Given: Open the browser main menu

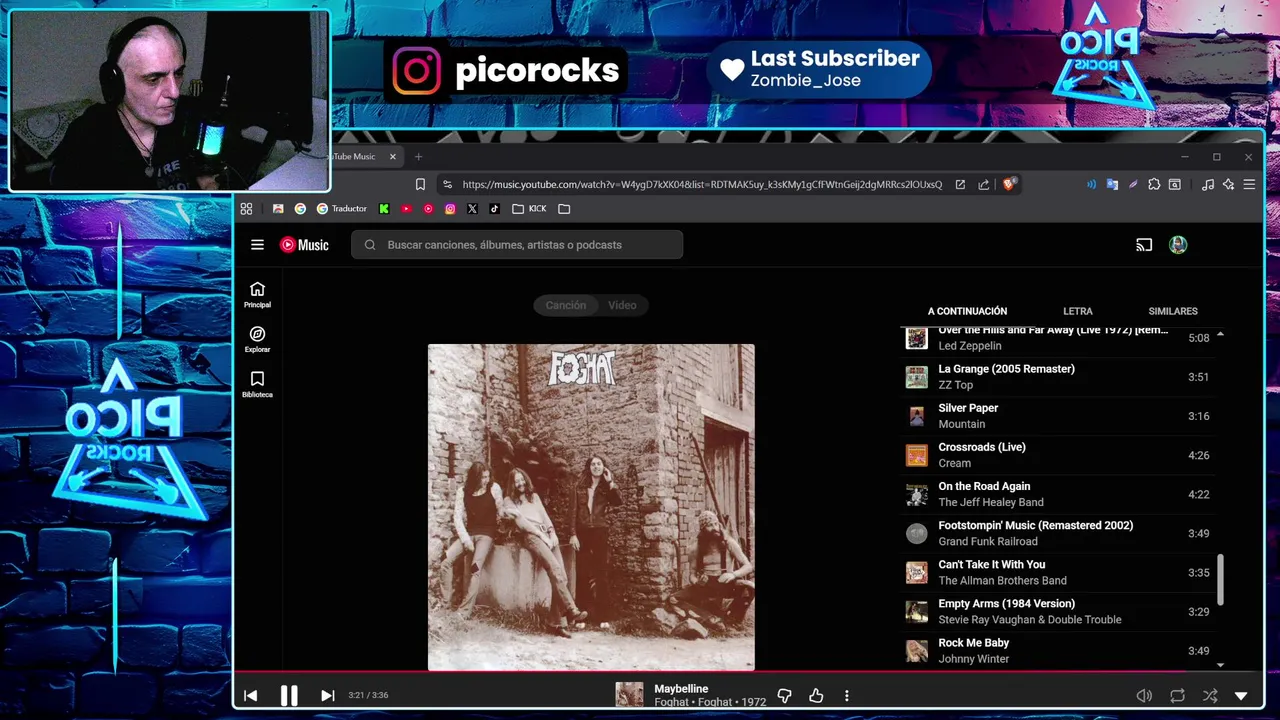Looking at the screenshot, I should click(1249, 184).
